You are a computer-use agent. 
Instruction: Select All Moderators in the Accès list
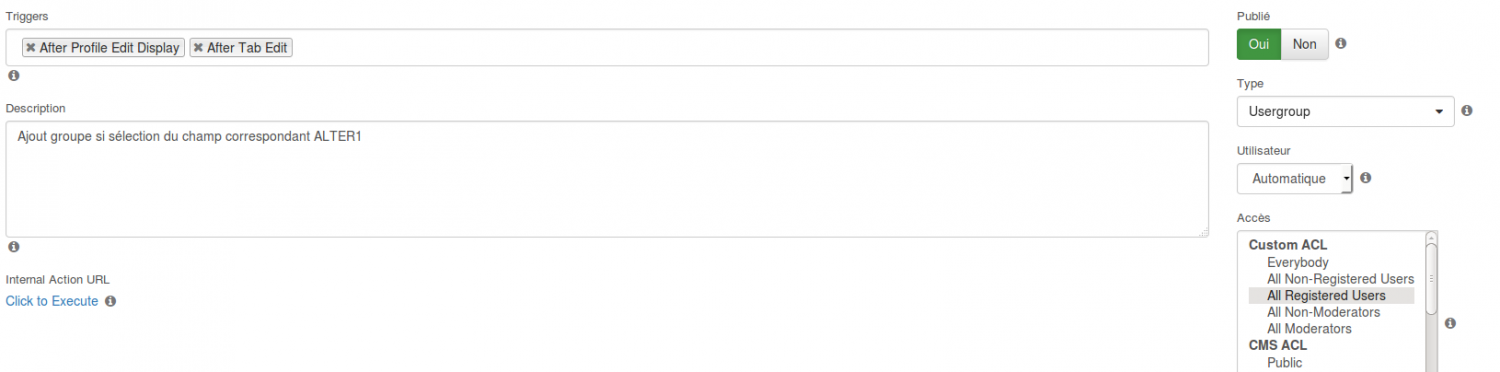tap(1309, 328)
